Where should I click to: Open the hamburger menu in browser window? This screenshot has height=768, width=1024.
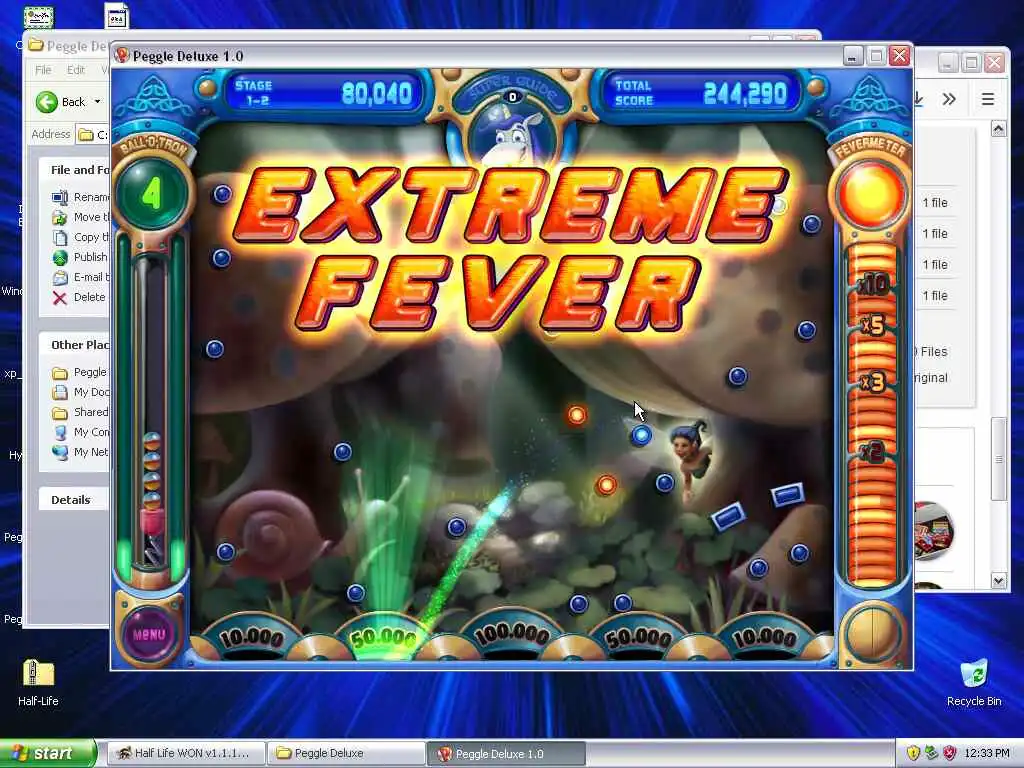coord(987,99)
